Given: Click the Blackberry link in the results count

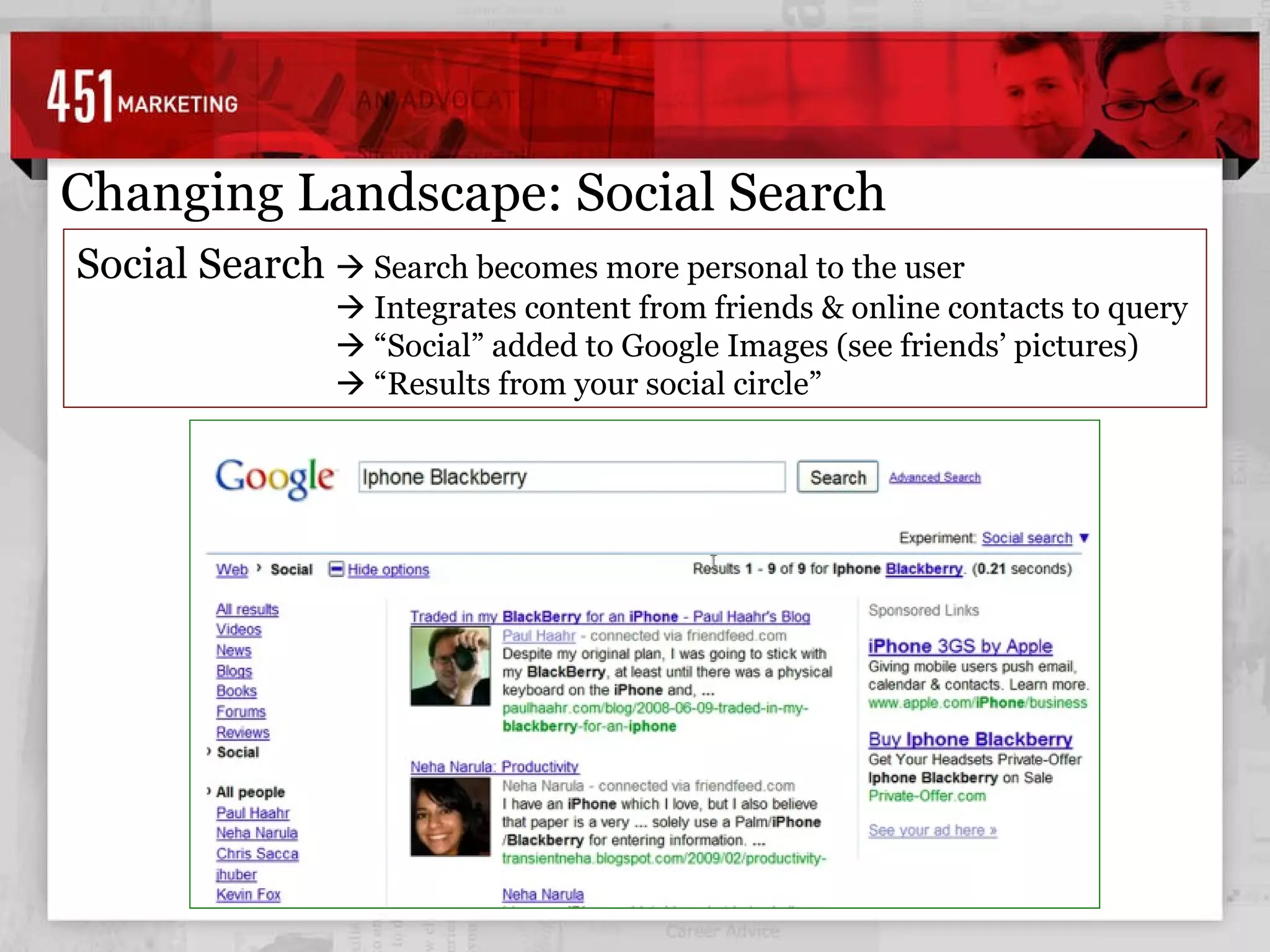Looking at the screenshot, I should click(x=924, y=568).
